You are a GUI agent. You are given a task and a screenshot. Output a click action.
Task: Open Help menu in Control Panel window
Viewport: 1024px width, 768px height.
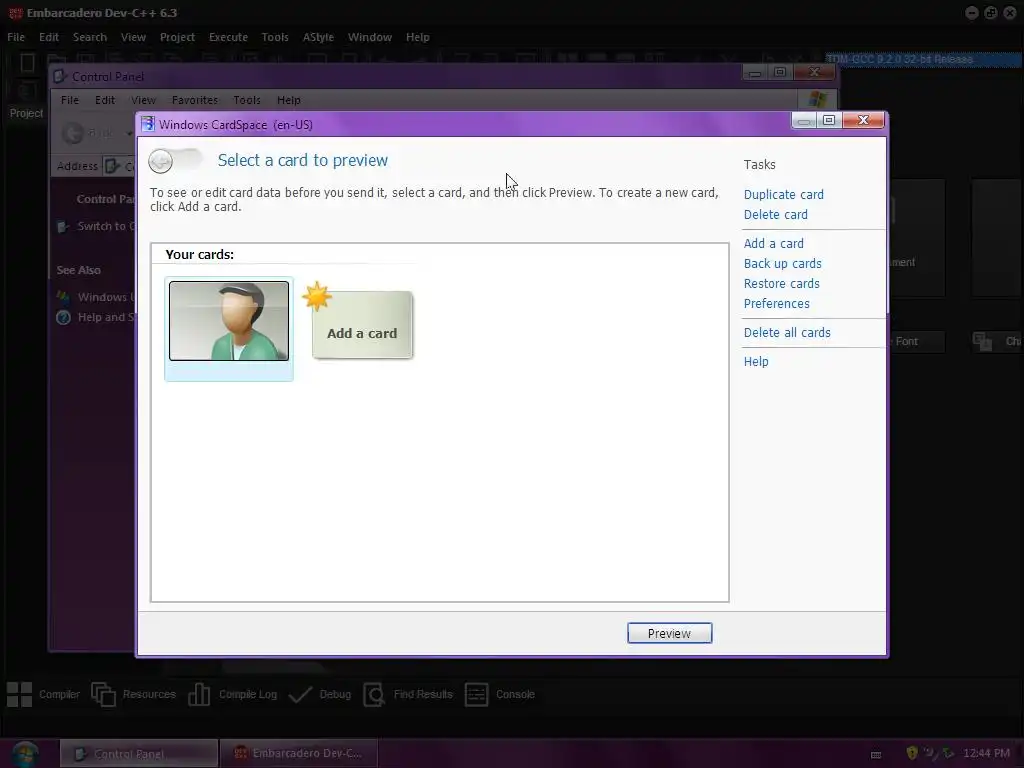pyautogui.click(x=289, y=100)
